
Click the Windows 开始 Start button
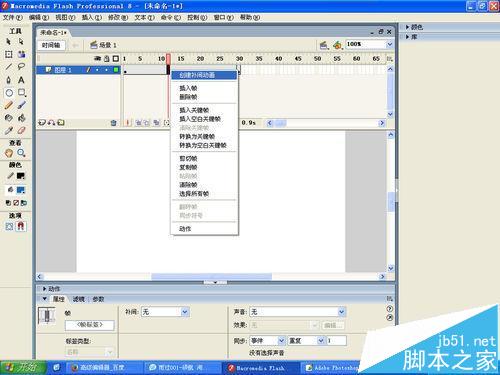coord(23,368)
